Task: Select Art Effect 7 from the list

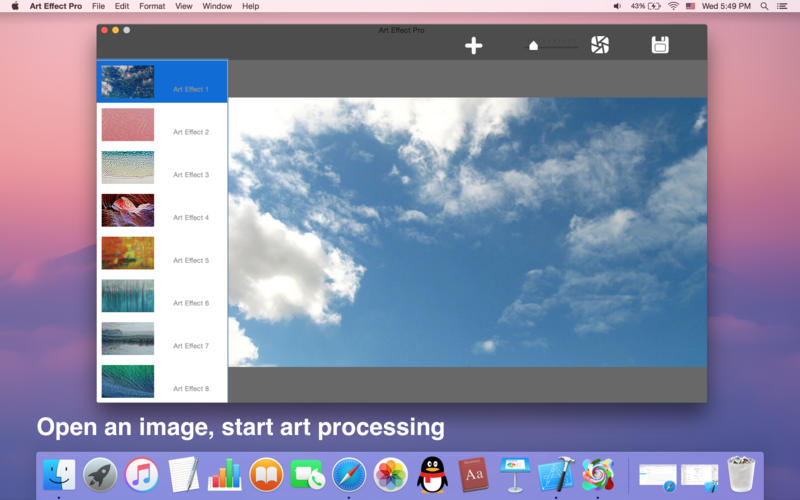Action: pyautogui.click(x=128, y=339)
